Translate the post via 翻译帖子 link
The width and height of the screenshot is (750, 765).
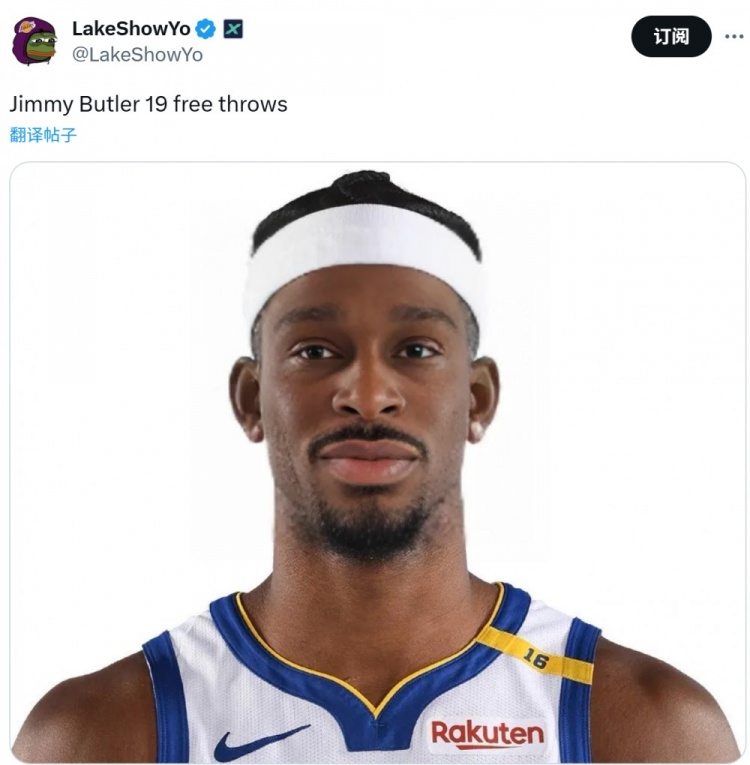coord(43,135)
